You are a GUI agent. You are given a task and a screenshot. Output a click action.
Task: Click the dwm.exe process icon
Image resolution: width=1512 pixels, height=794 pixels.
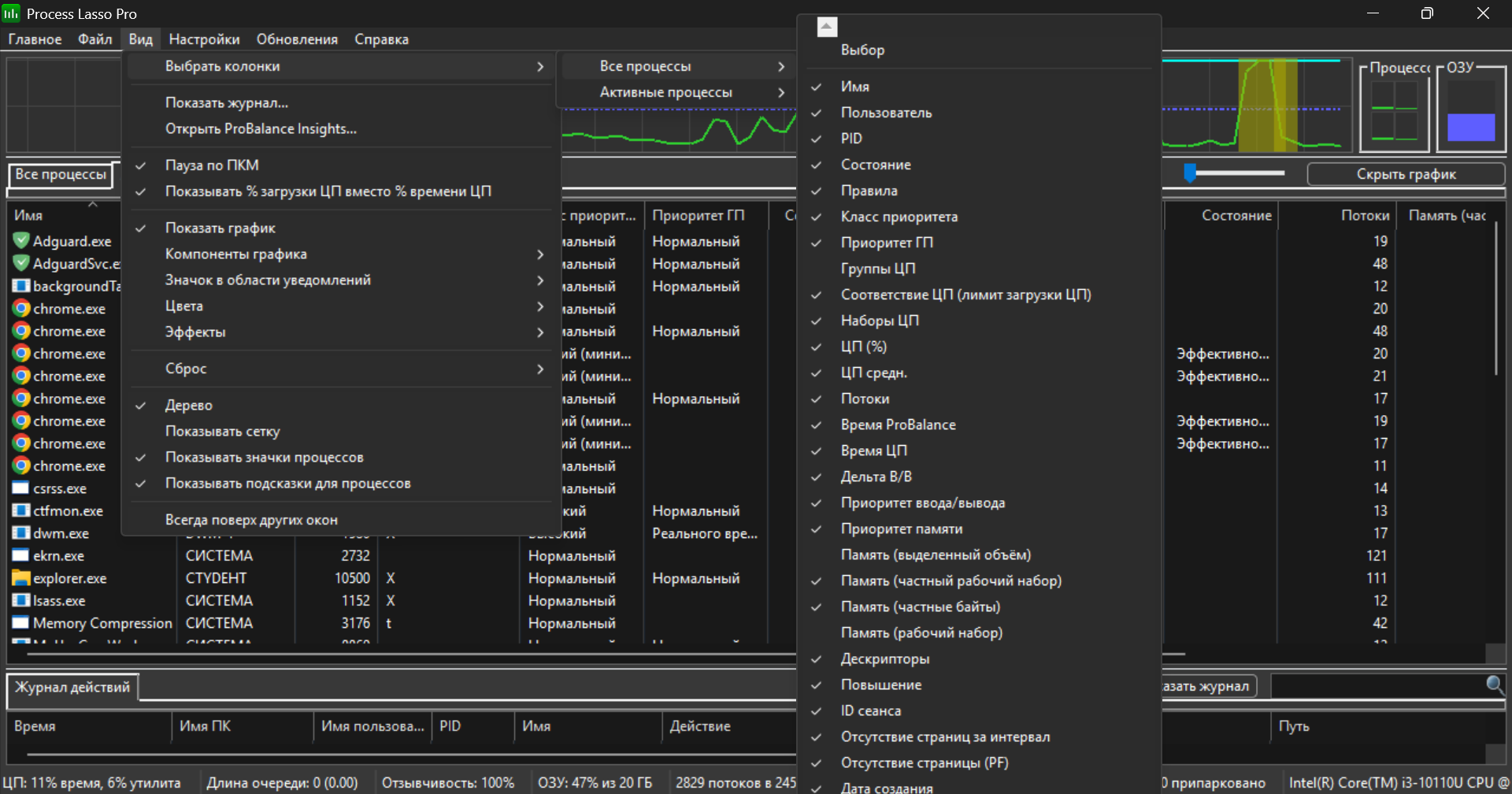21,533
